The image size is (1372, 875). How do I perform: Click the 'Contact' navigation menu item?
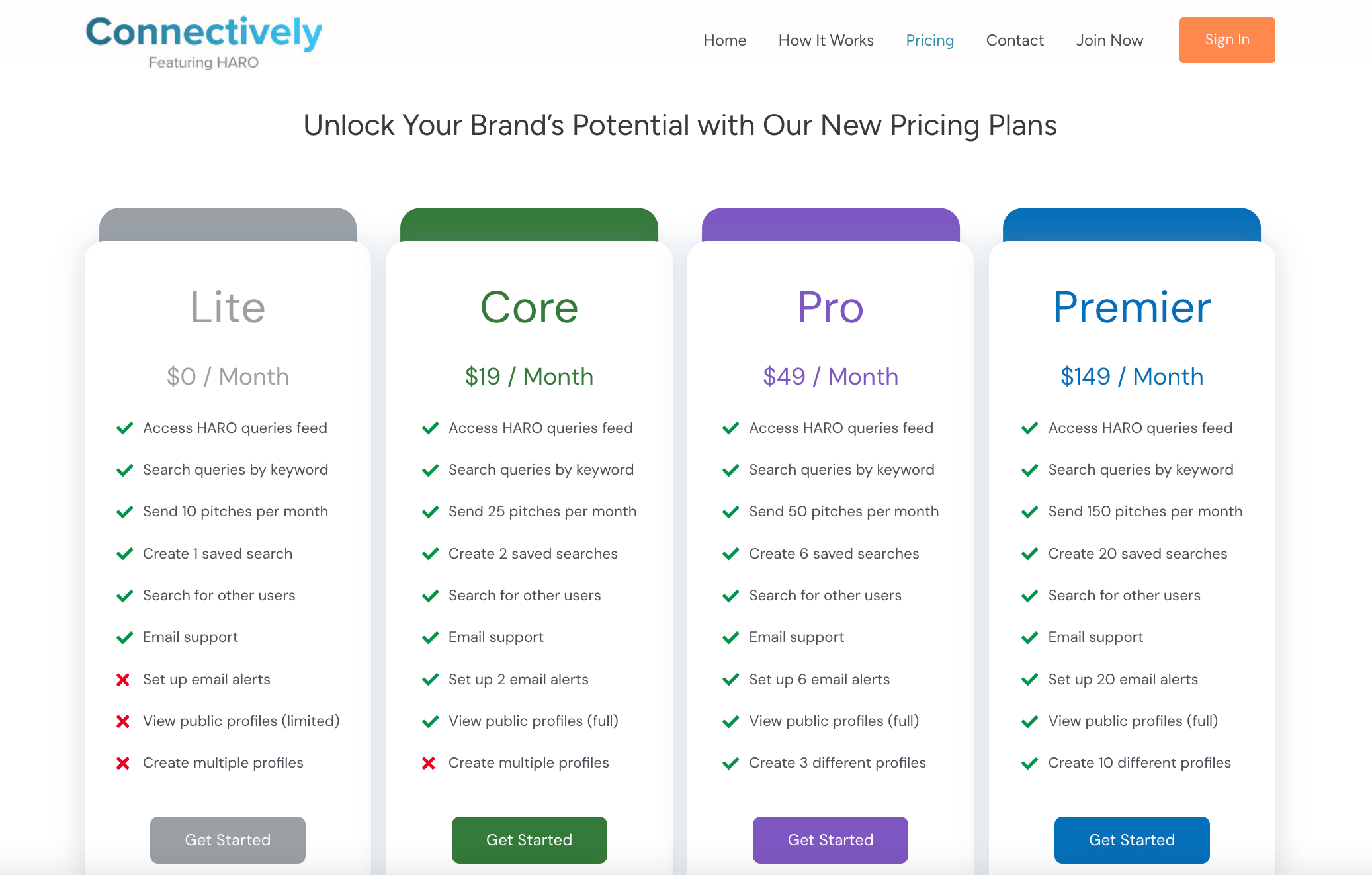[1013, 40]
